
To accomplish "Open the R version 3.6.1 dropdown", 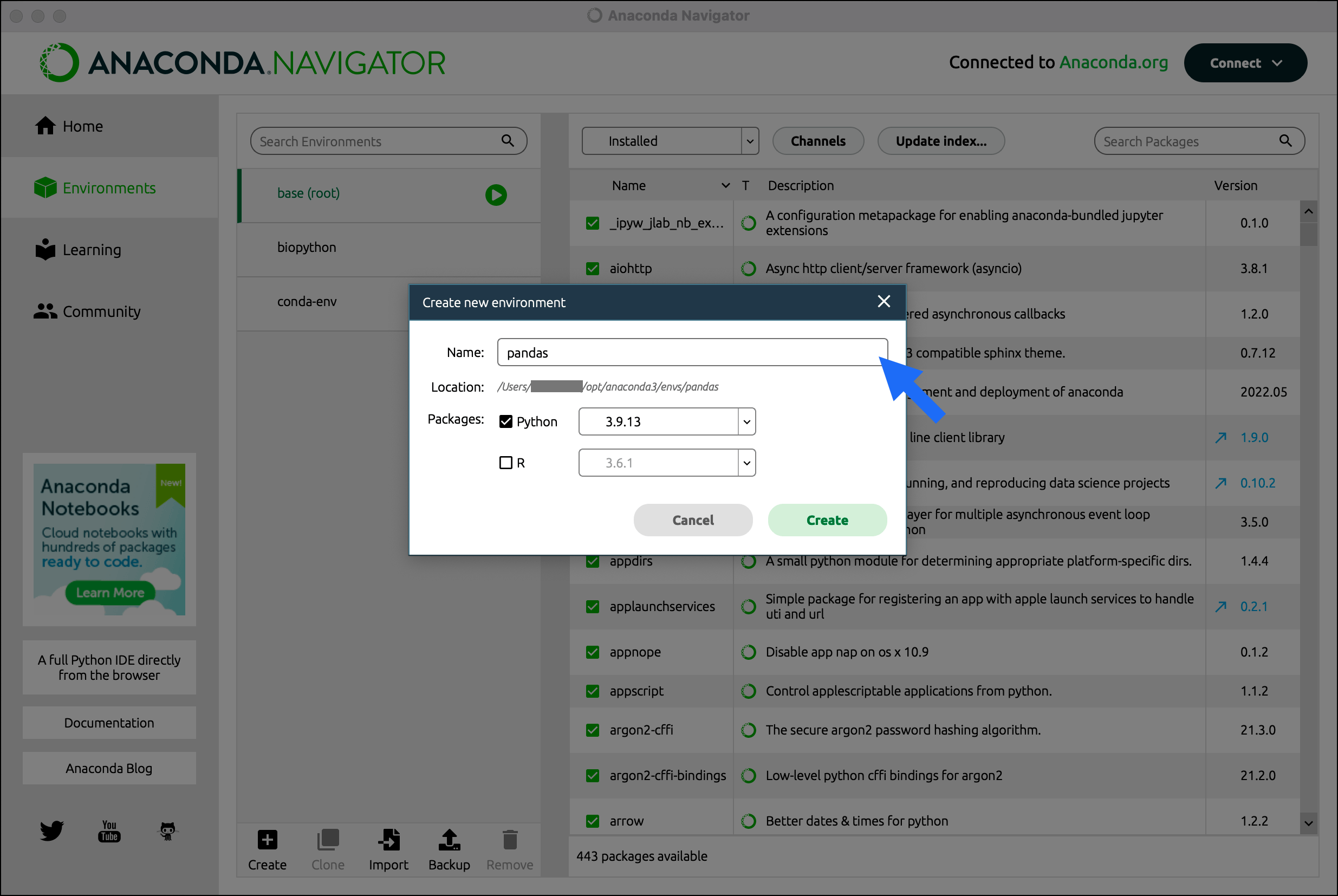I will tap(667, 463).
